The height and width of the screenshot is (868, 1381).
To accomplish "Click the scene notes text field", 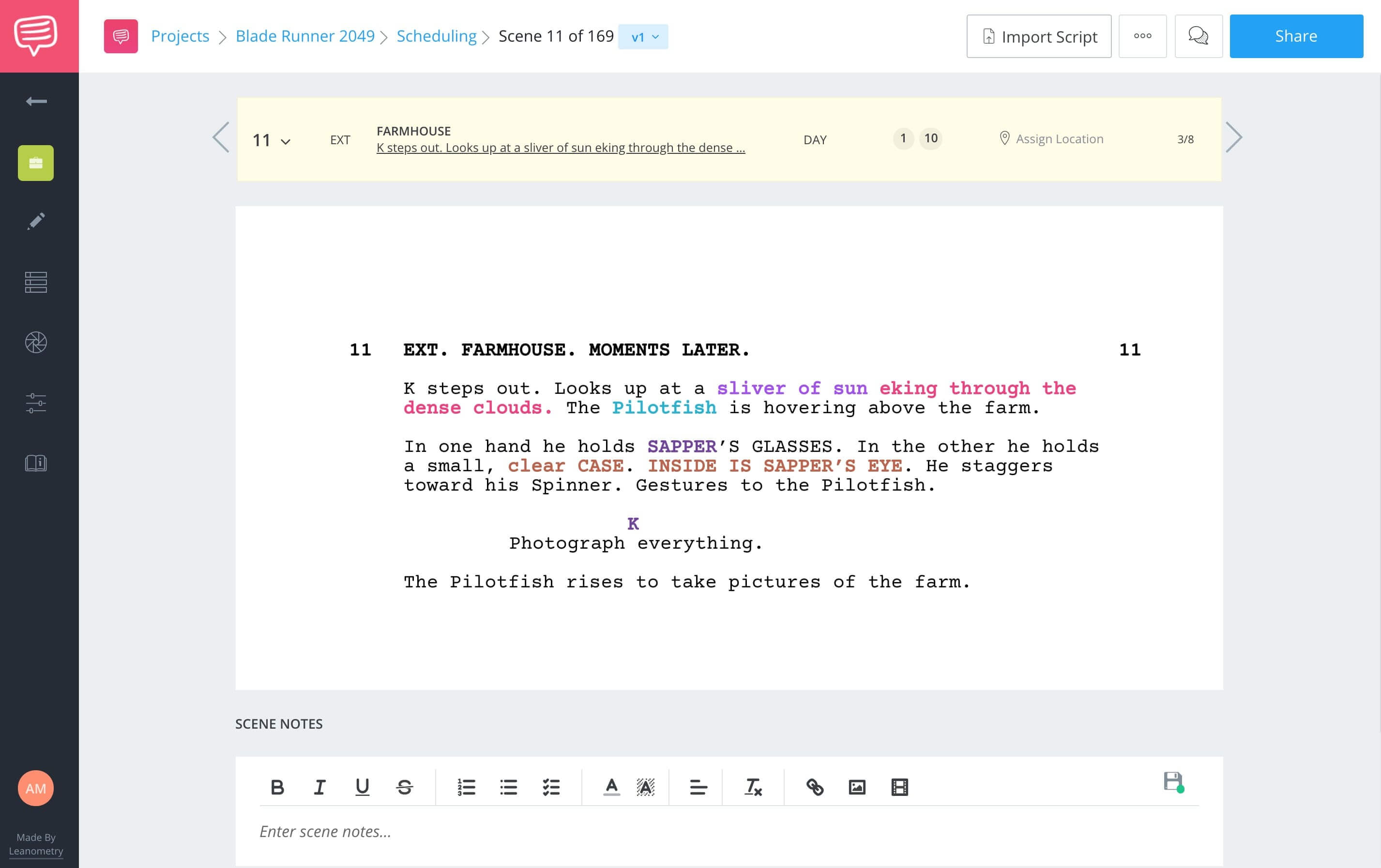I will (729, 832).
